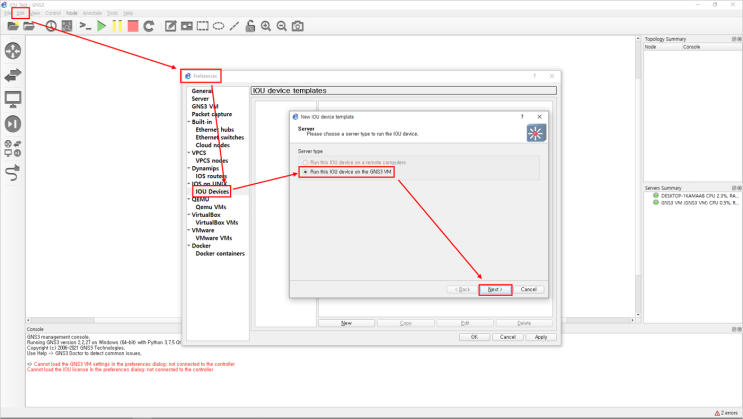Open the Annotate menu

(92, 13)
